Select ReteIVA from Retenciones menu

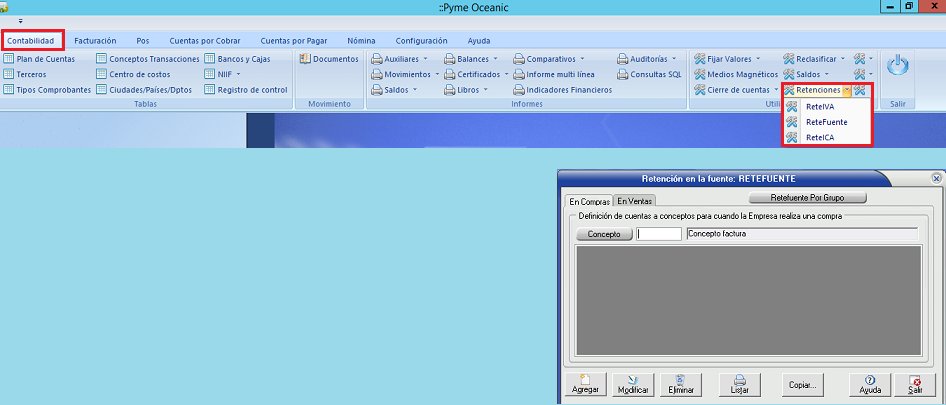[818, 107]
